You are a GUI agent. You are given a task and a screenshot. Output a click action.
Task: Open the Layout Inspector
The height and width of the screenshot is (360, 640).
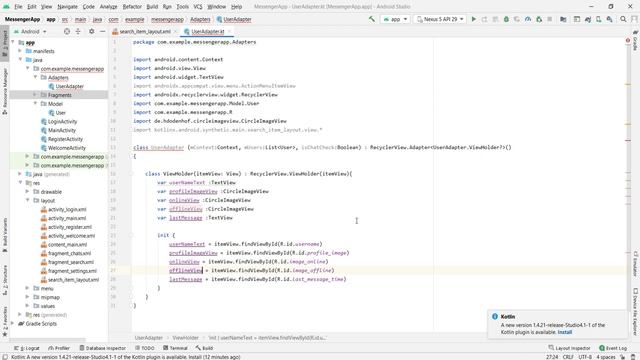[x=569, y=348]
